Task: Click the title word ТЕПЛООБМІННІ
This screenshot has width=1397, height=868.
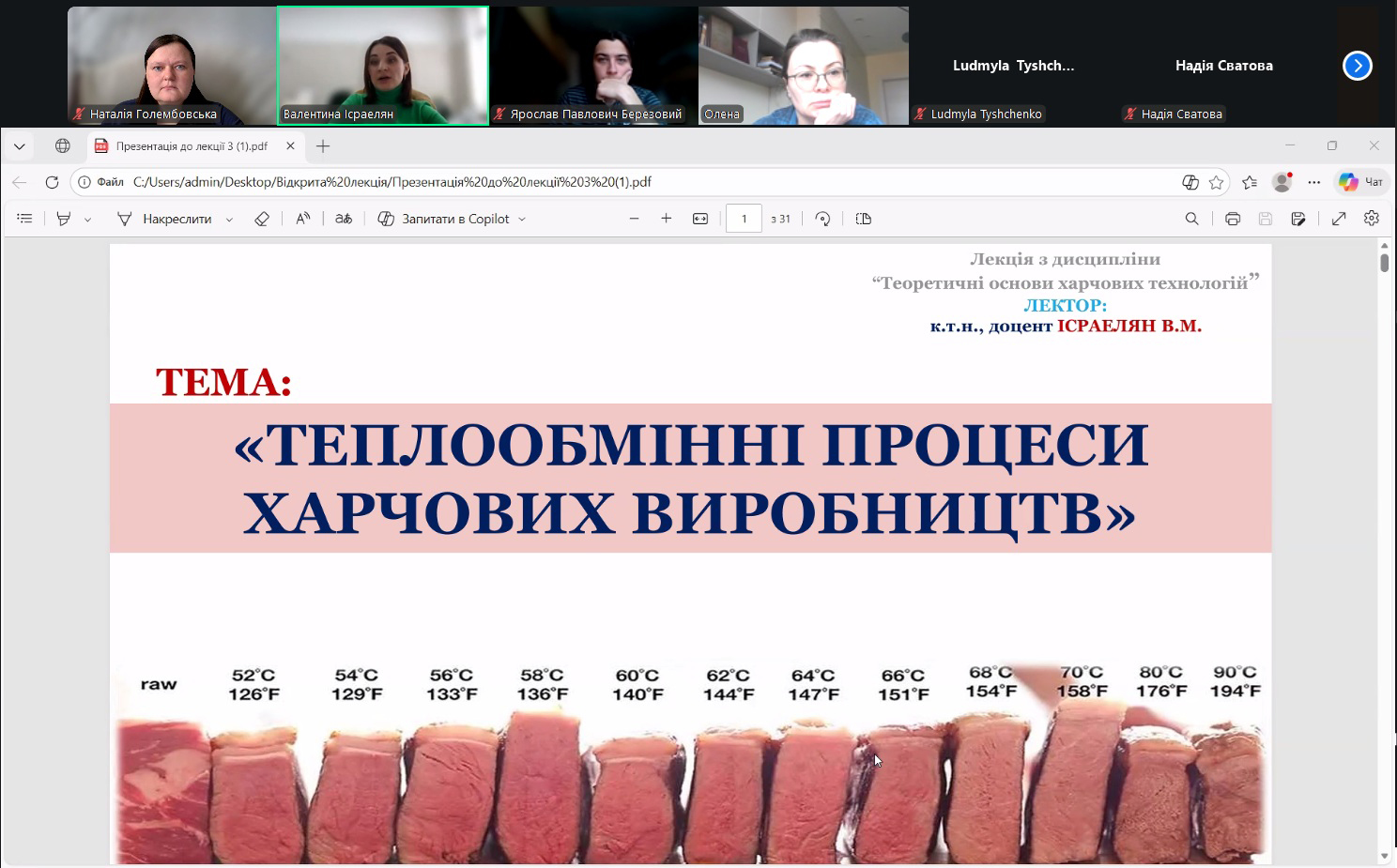Action: pos(537,445)
